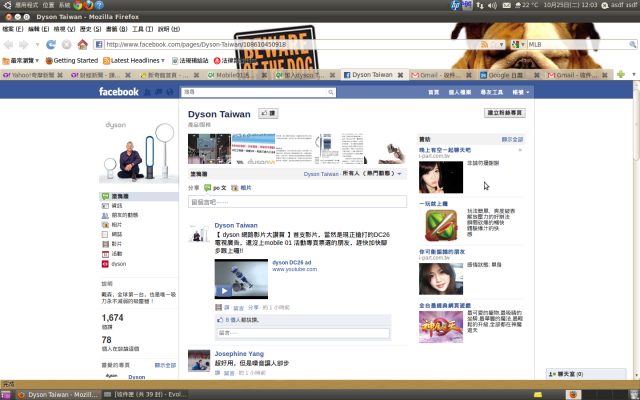Click the network connection icon in tray

click(480, 5)
